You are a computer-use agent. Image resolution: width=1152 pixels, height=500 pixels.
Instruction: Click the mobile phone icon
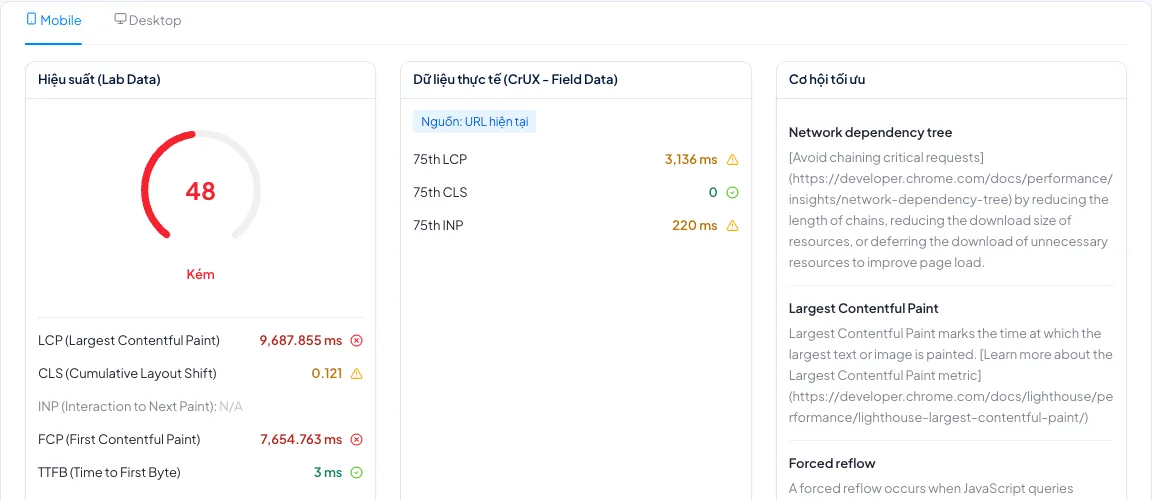click(32, 20)
